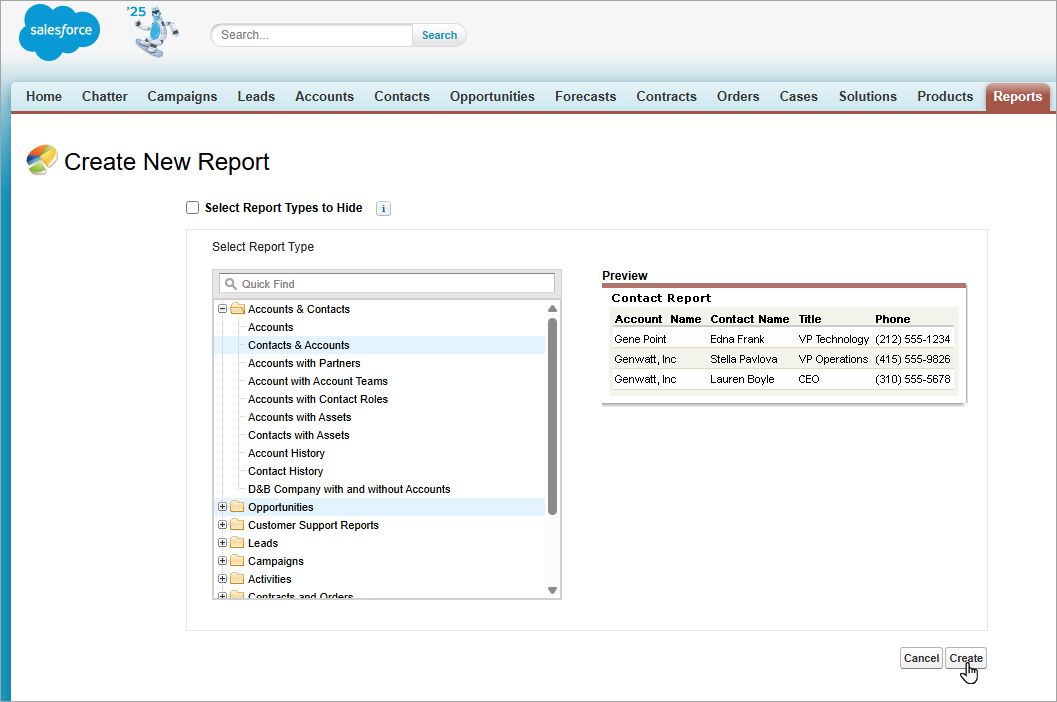Open the Contracts tab
The image size is (1057, 702).
pos(666,96)
